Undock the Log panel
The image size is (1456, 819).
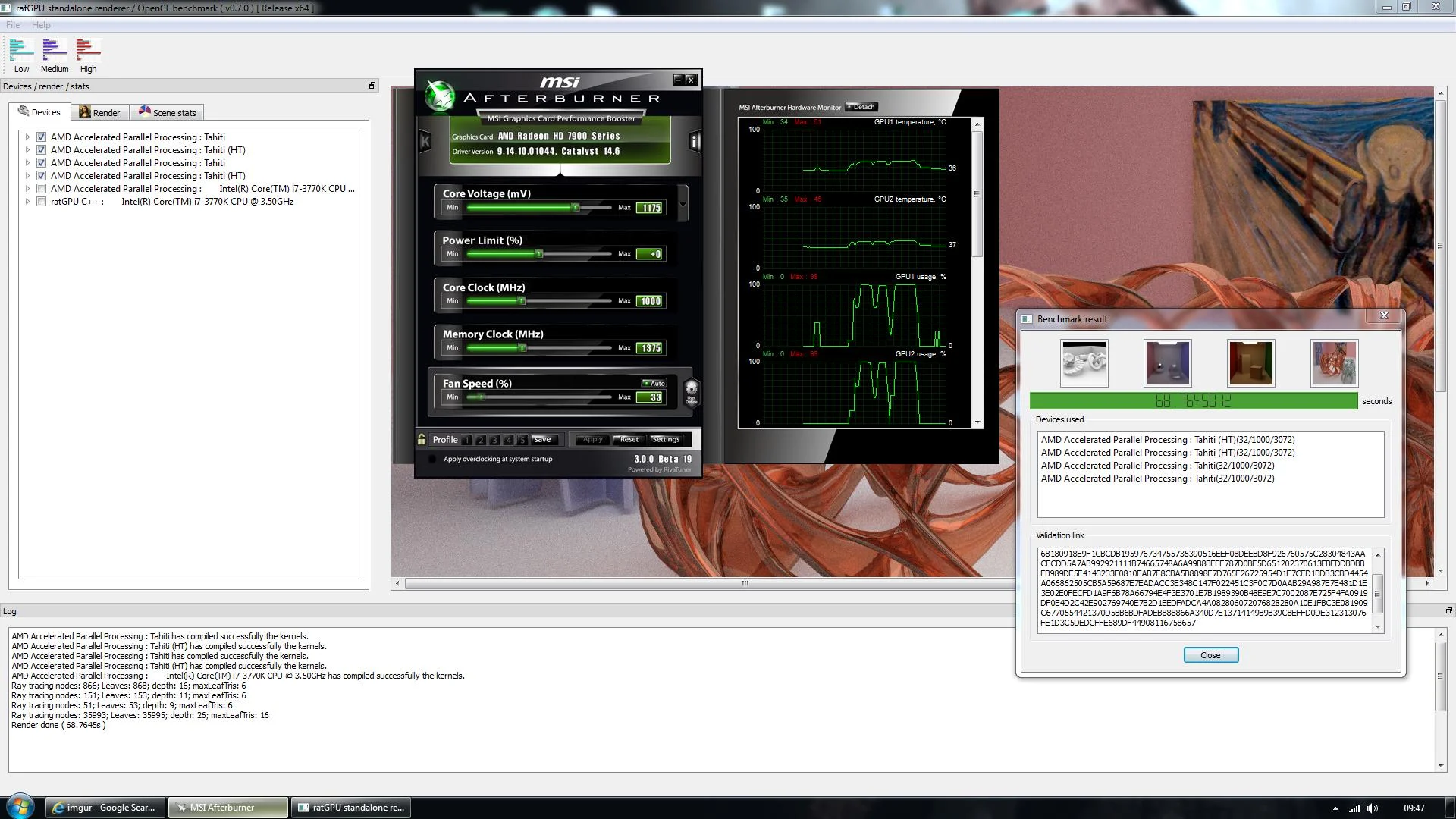[x=1448, y=610]
